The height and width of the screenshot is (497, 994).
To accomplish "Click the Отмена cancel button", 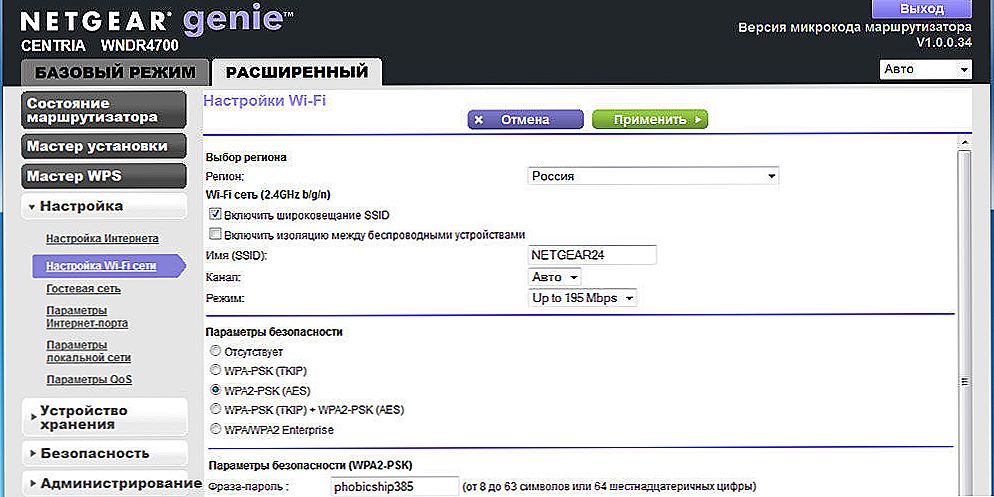I will point(525,120).
